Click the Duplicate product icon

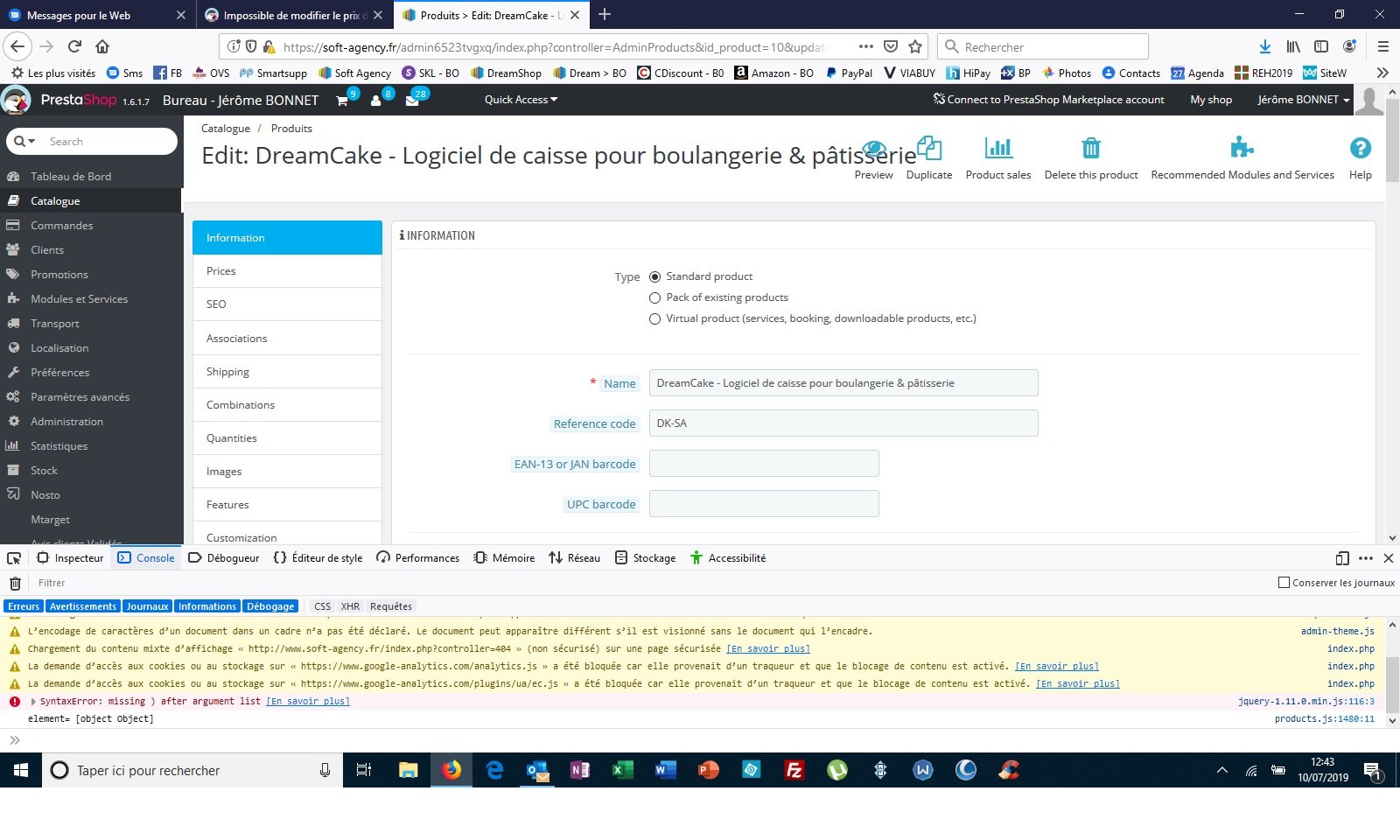[x=929, y=148]
